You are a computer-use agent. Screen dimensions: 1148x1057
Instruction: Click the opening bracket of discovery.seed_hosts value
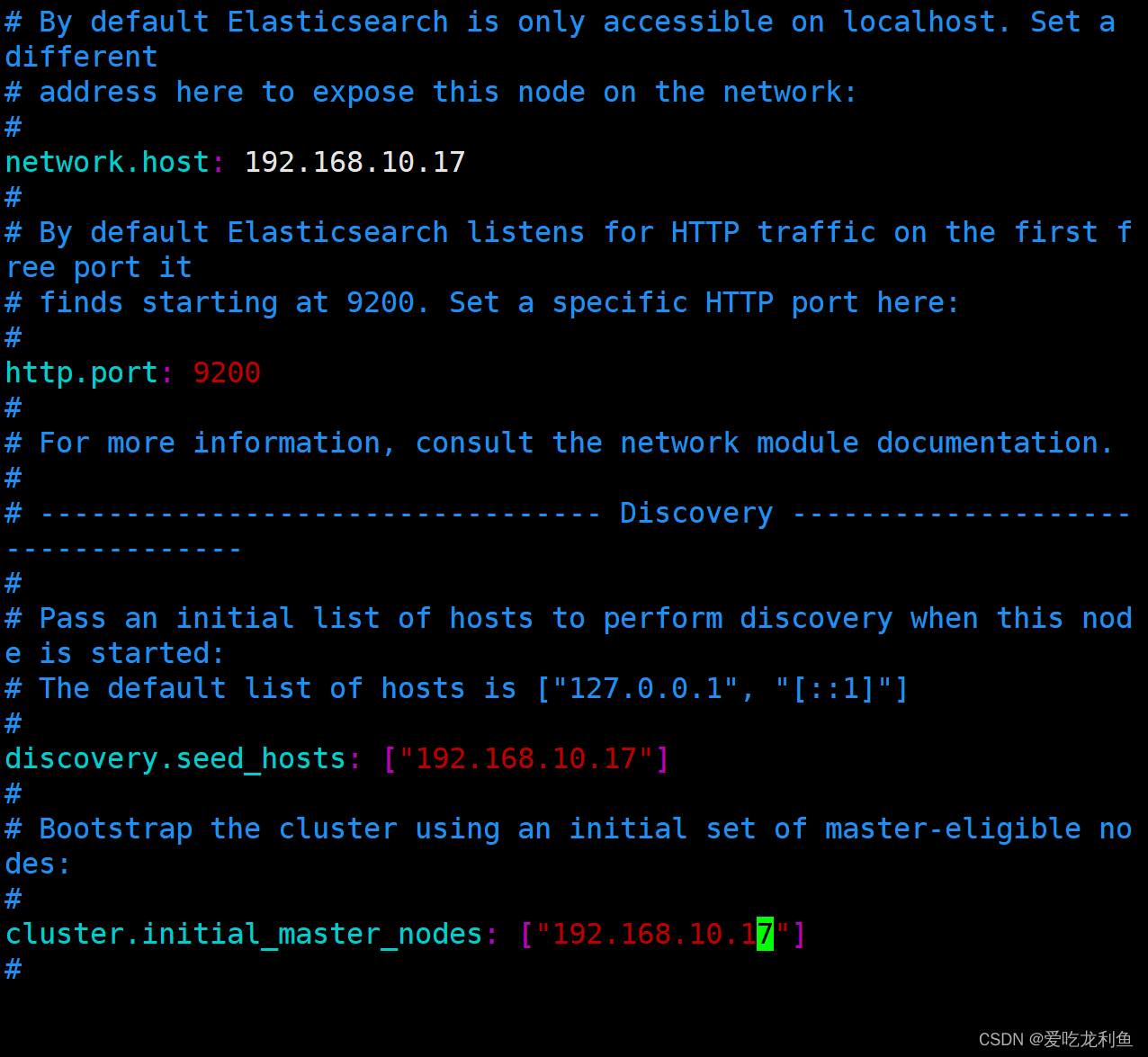(390, 758)
